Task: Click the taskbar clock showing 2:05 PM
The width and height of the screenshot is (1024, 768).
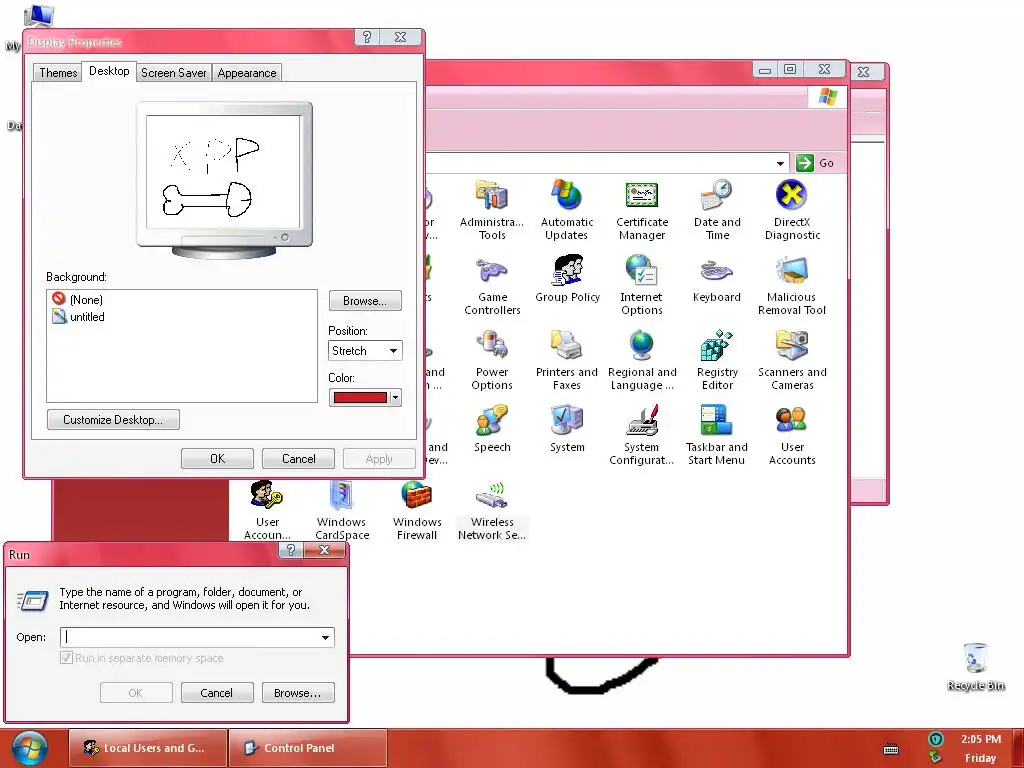Action: point(980,739)
